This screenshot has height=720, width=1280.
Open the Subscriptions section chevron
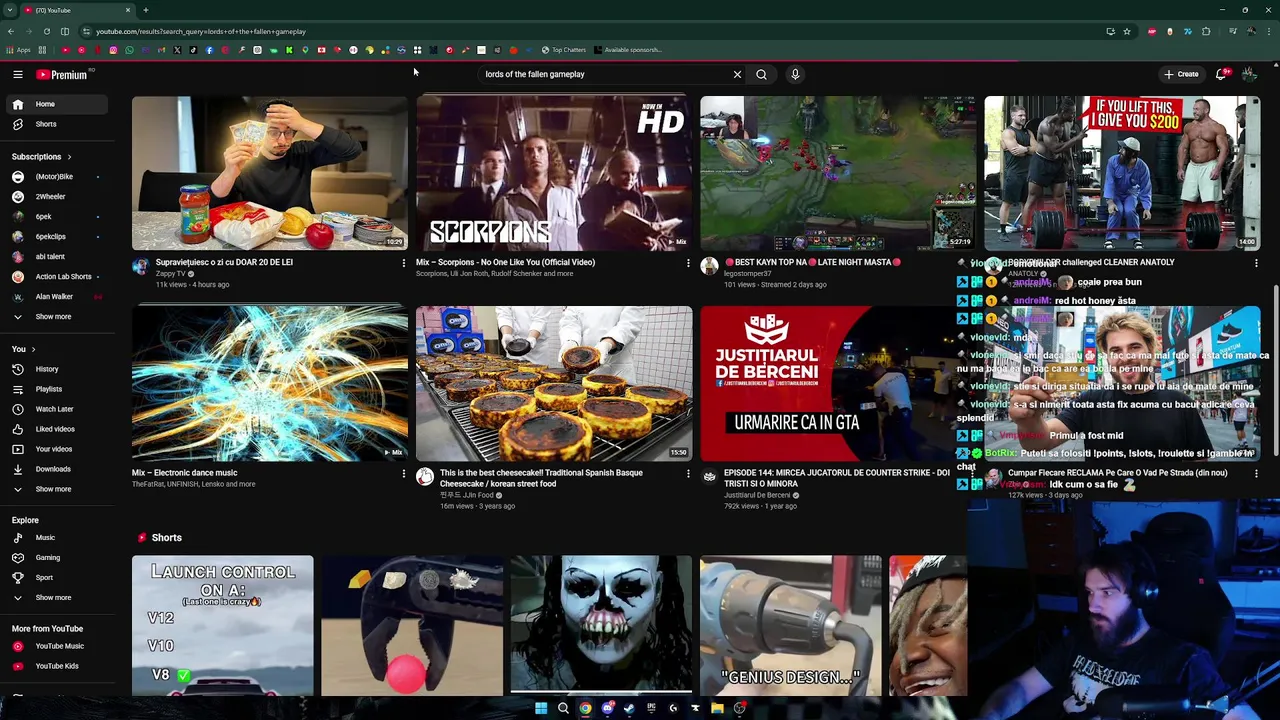tap(69, 157)
